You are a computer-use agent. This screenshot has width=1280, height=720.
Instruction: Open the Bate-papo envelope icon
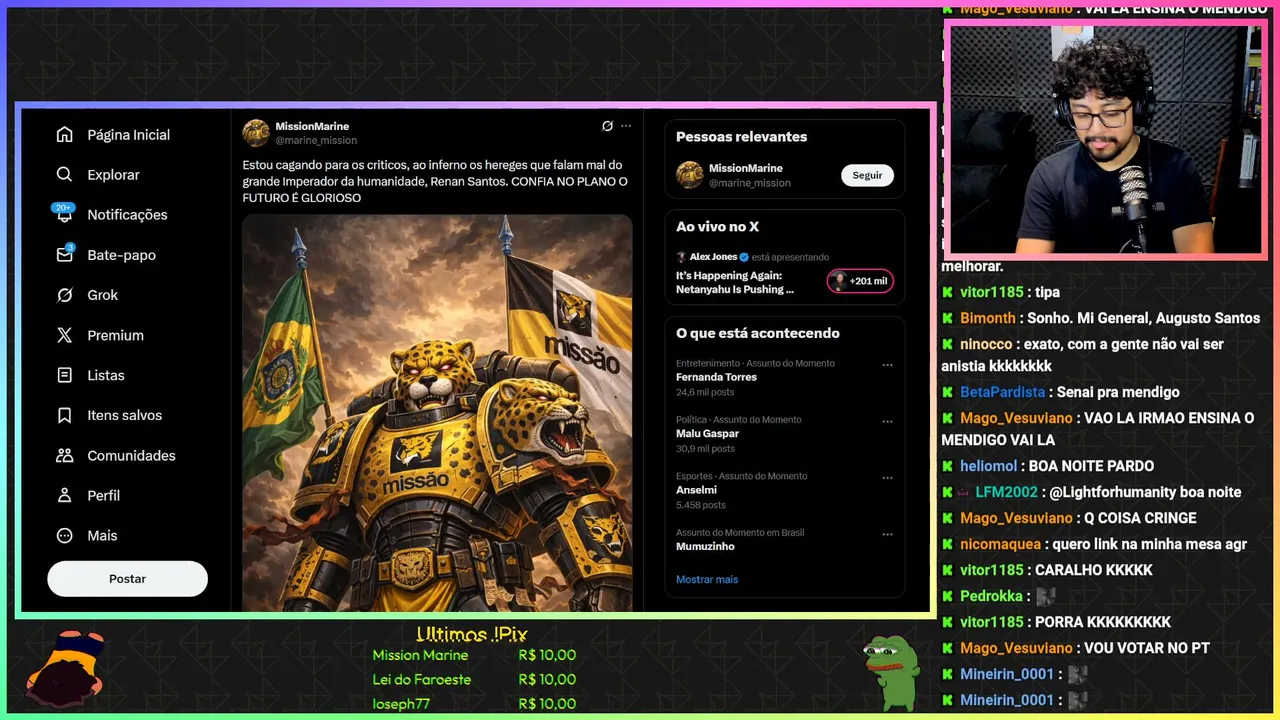pos(65,255)
